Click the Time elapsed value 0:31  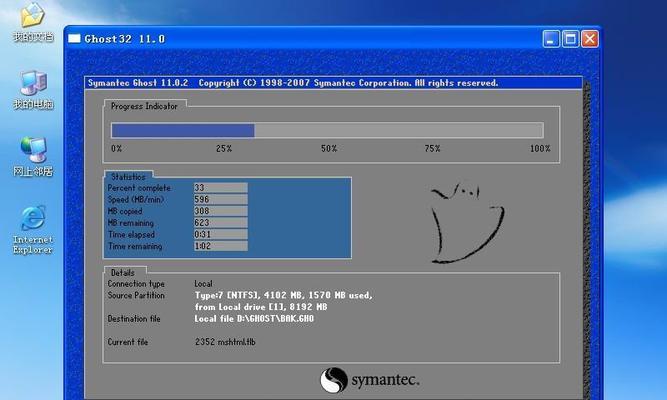[220, 234]
